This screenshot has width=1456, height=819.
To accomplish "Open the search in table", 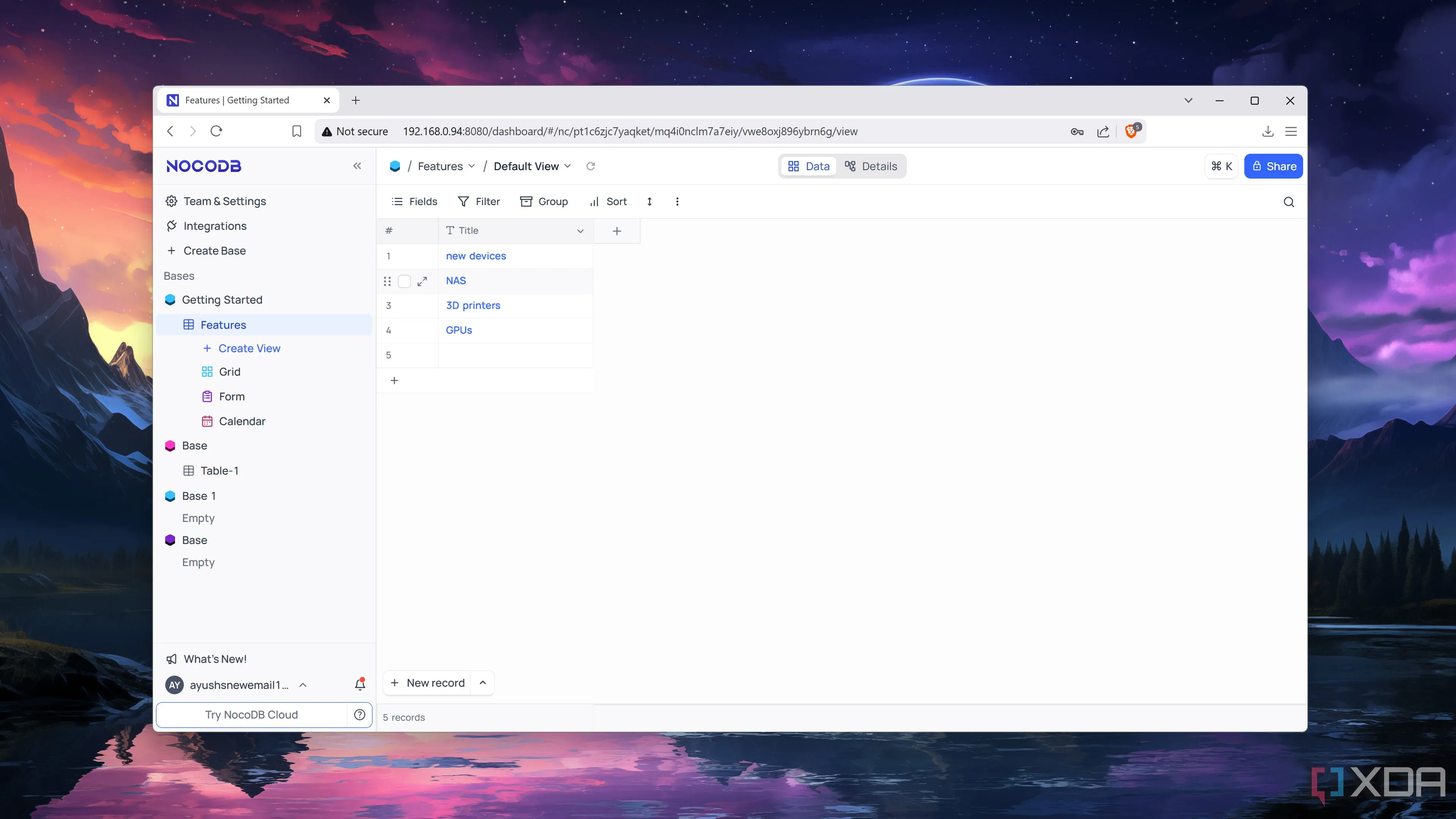I will click(1288, 202).
